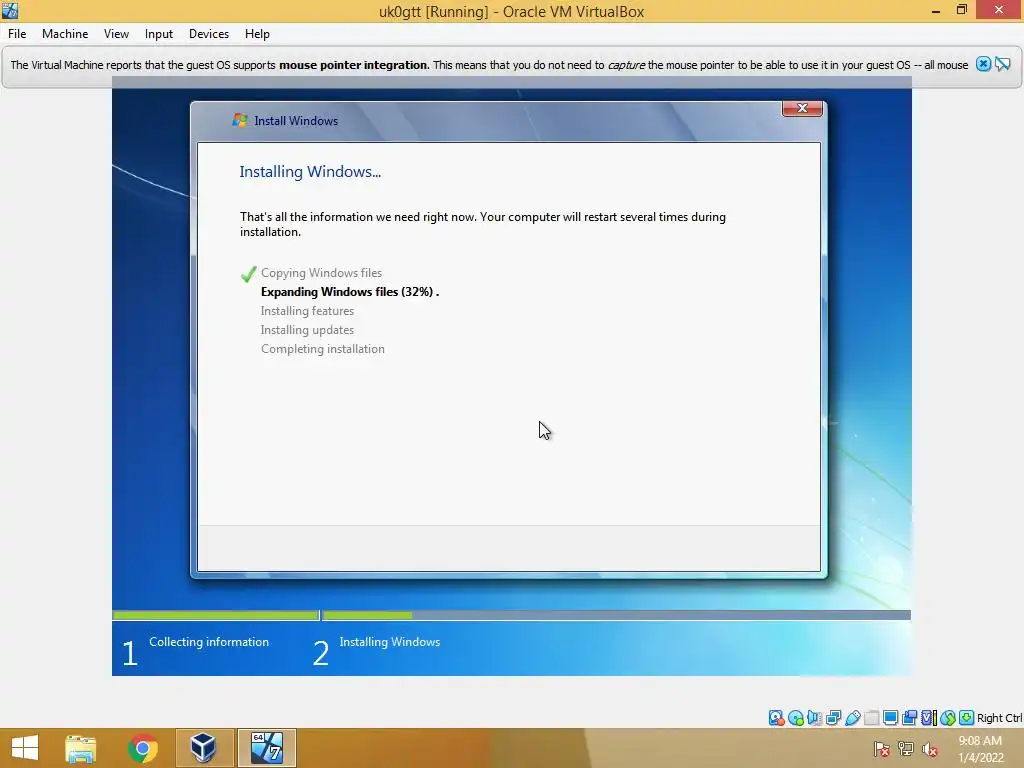This screenshot has height=768, width=1024.
Task: Open the Input menu
Action: (159, 34)
